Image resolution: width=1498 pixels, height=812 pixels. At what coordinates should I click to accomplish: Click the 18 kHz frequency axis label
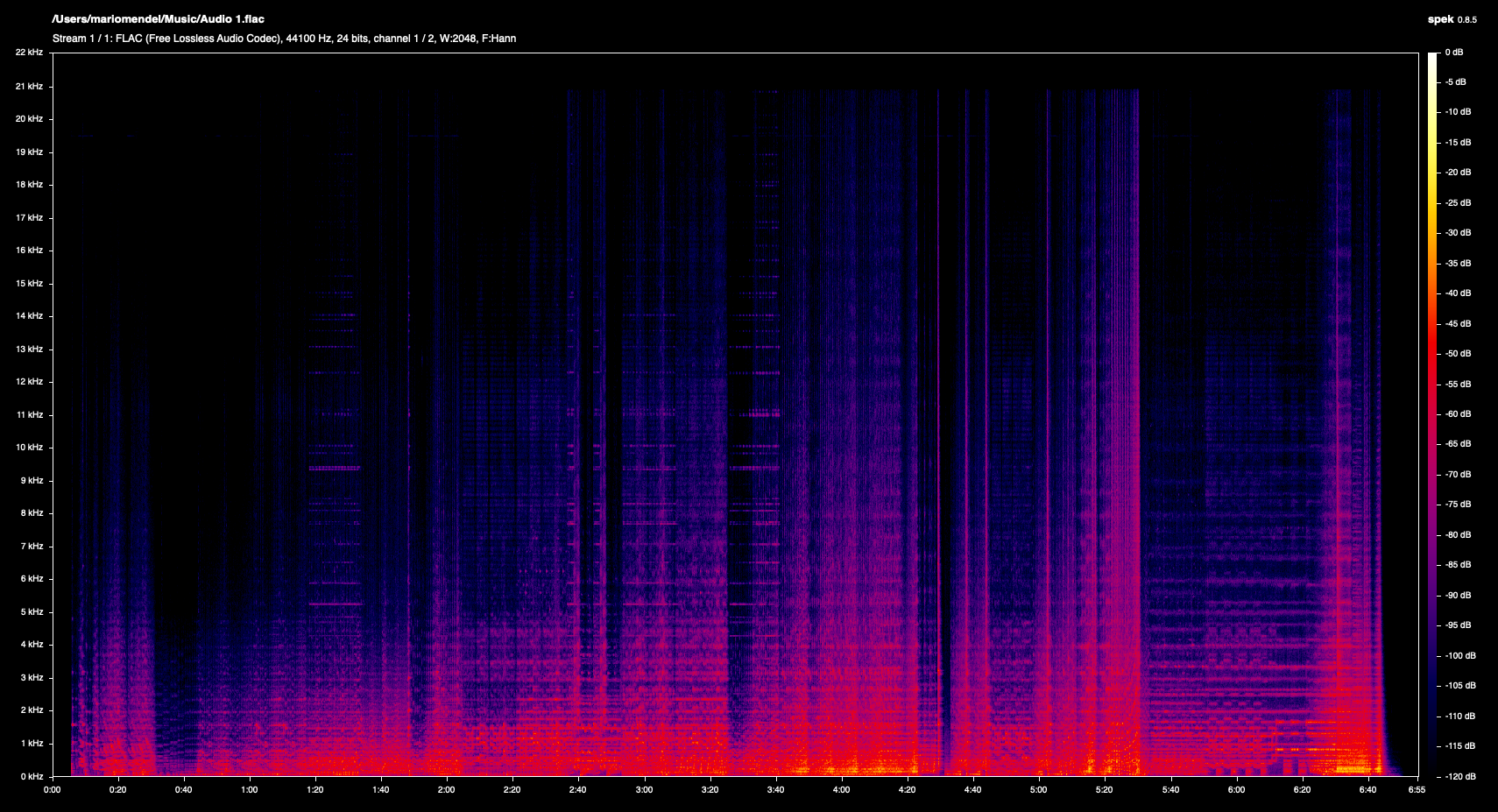tap(29, 185)
